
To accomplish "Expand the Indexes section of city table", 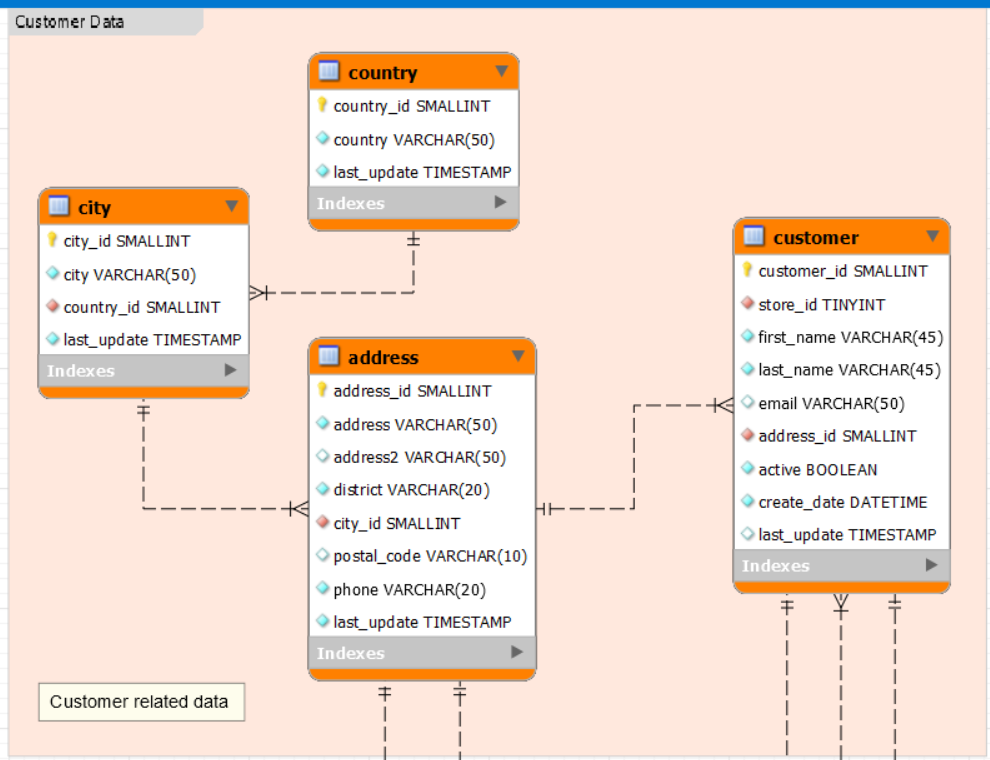I will coord(230,370).
